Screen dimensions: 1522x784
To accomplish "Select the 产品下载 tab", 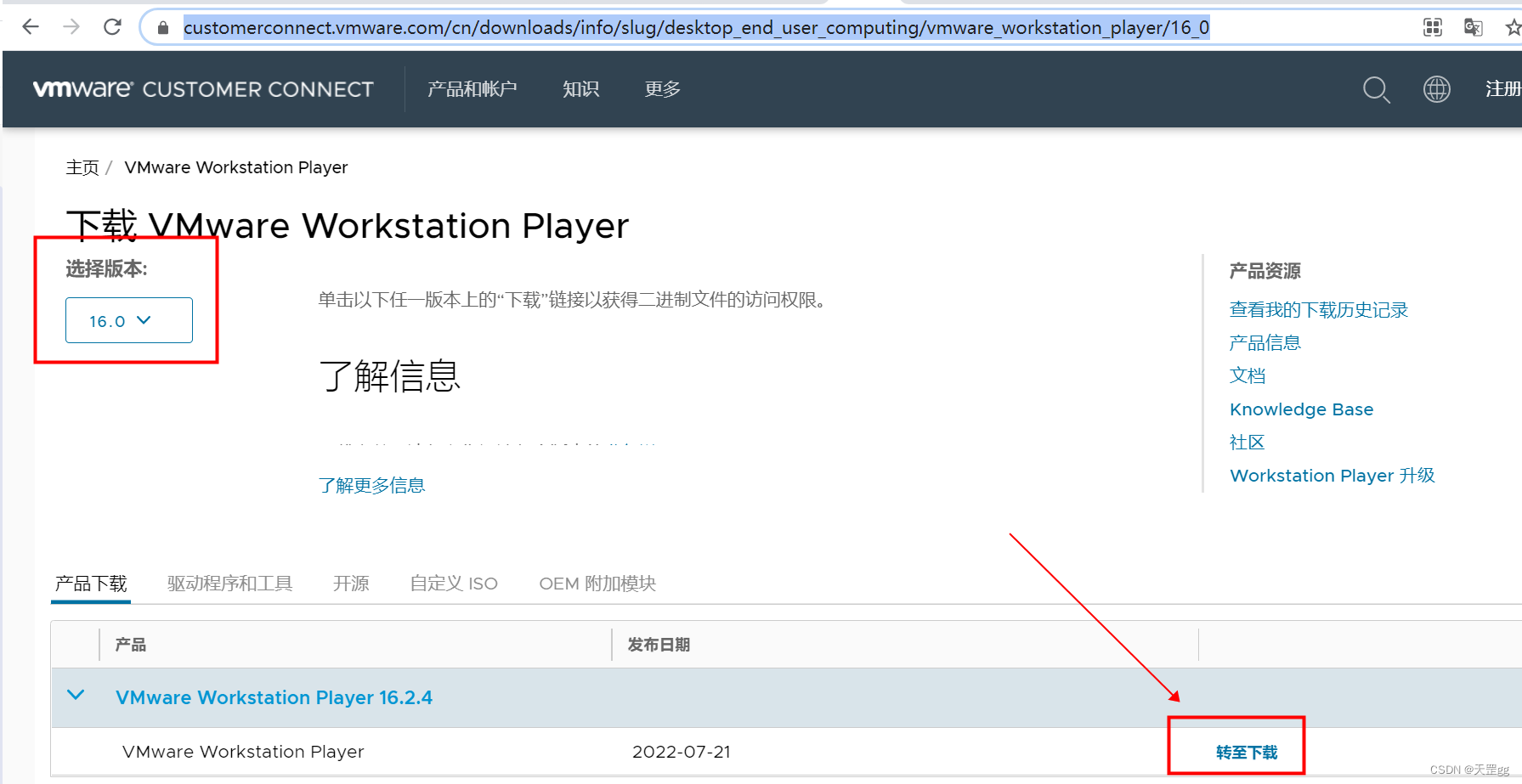I will point(91,584).
